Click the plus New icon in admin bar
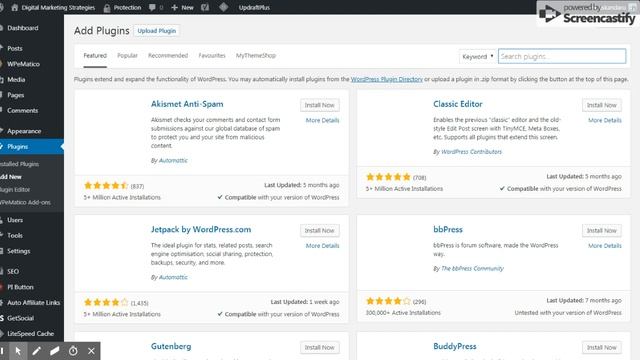 click(174, 7)
